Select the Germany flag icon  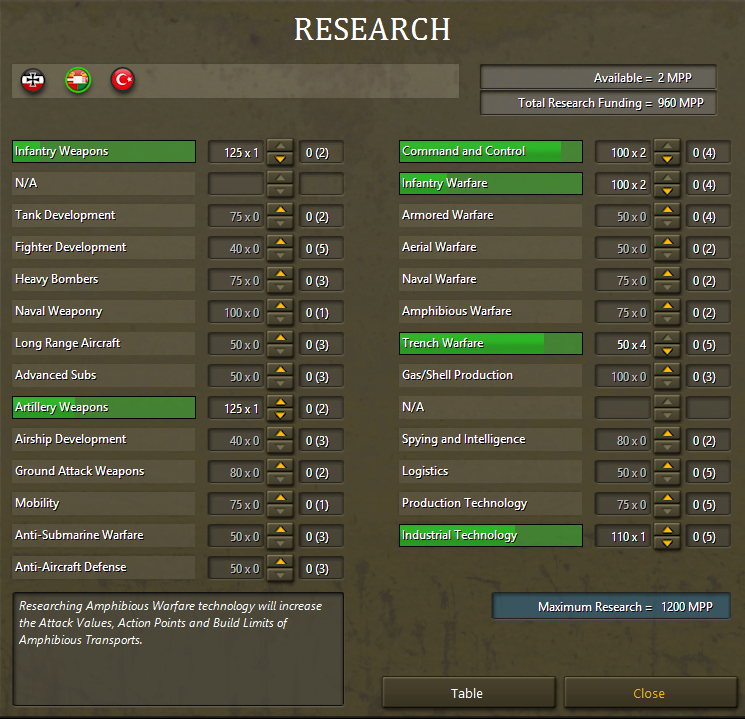click(x=33, y=80)
